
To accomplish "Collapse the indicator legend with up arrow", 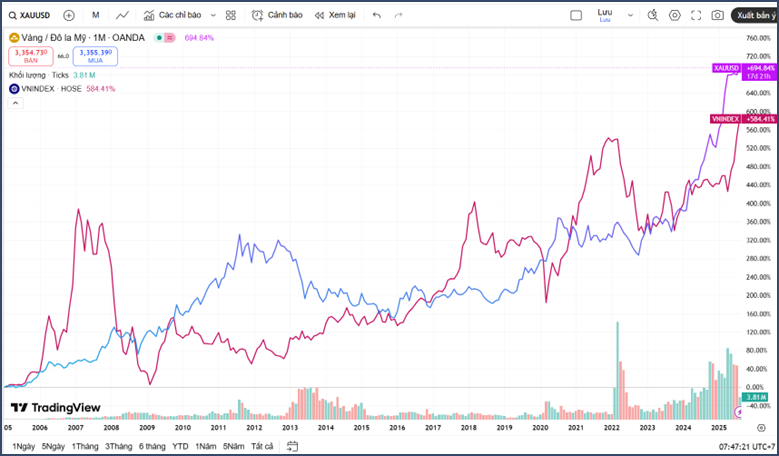I will pos(15,103).
